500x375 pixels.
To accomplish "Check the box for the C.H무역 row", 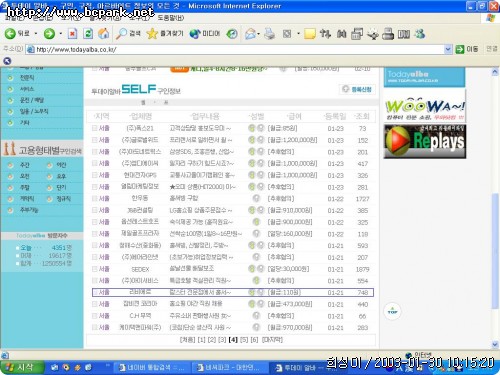I will point(94,316).
